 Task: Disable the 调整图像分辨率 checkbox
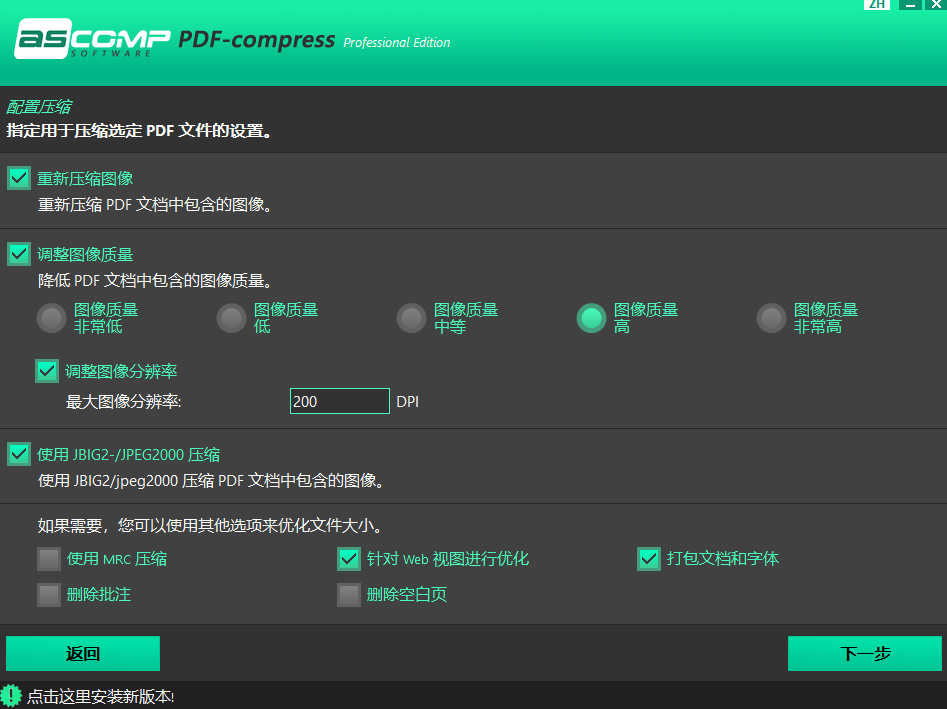(47, 371)
